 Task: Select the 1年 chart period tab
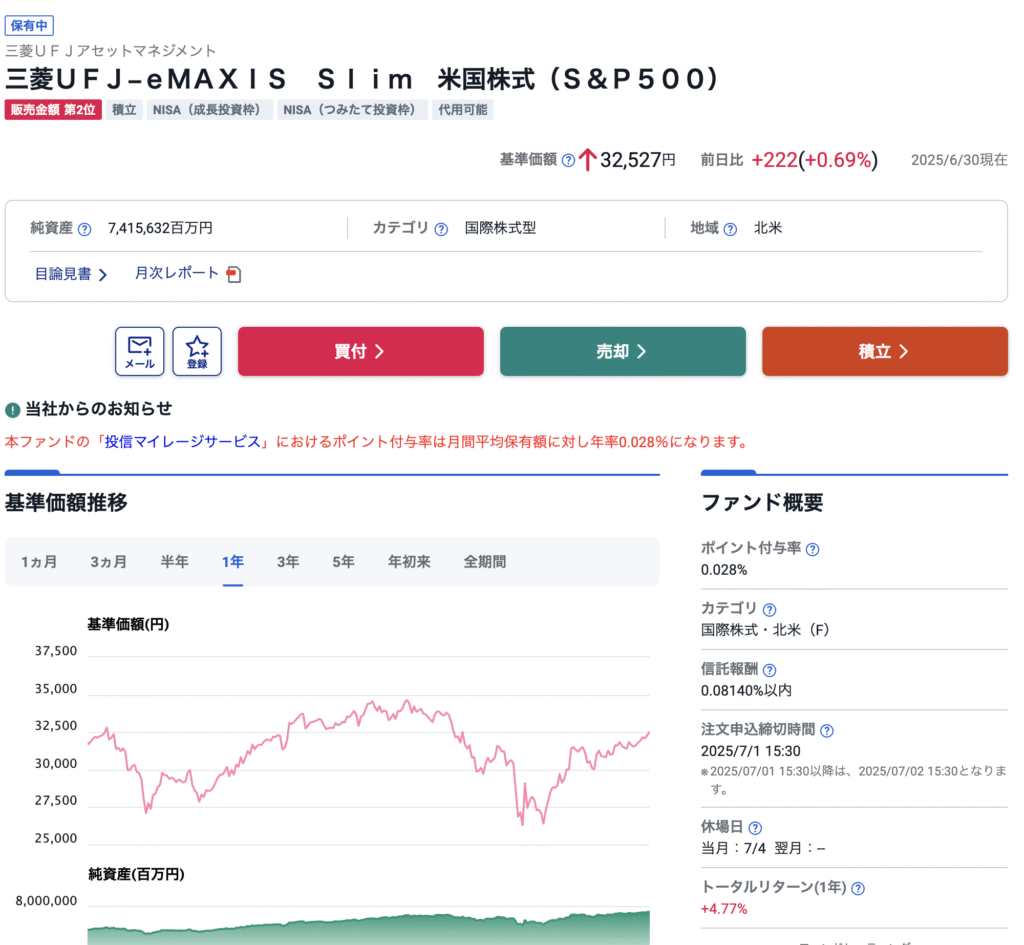(232, 562)
